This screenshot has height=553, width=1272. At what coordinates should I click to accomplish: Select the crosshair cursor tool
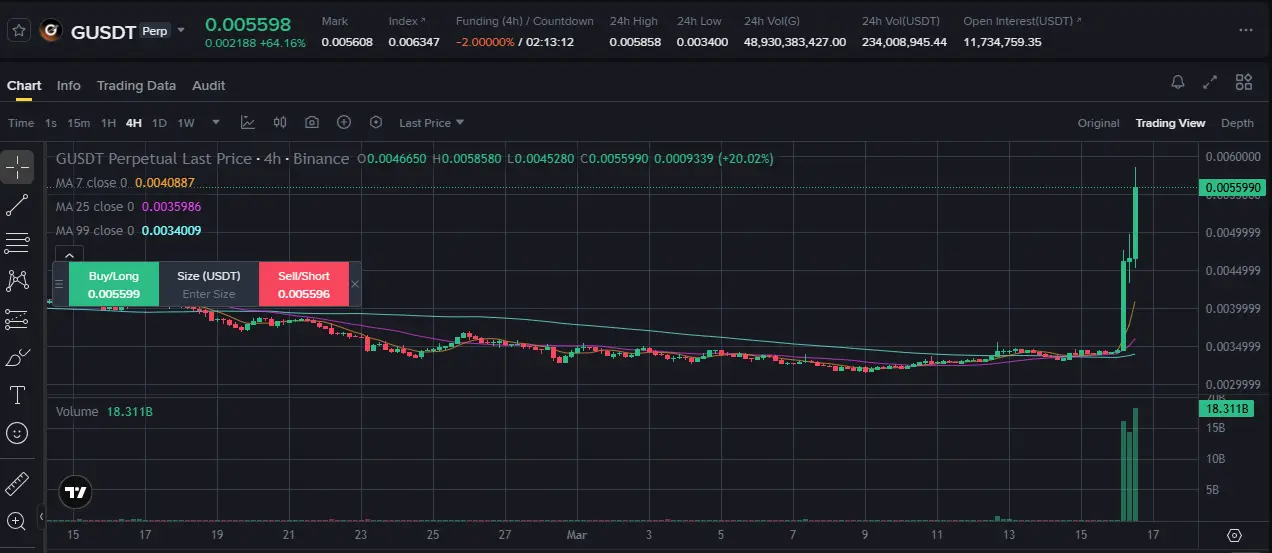[x=17, y=167]
